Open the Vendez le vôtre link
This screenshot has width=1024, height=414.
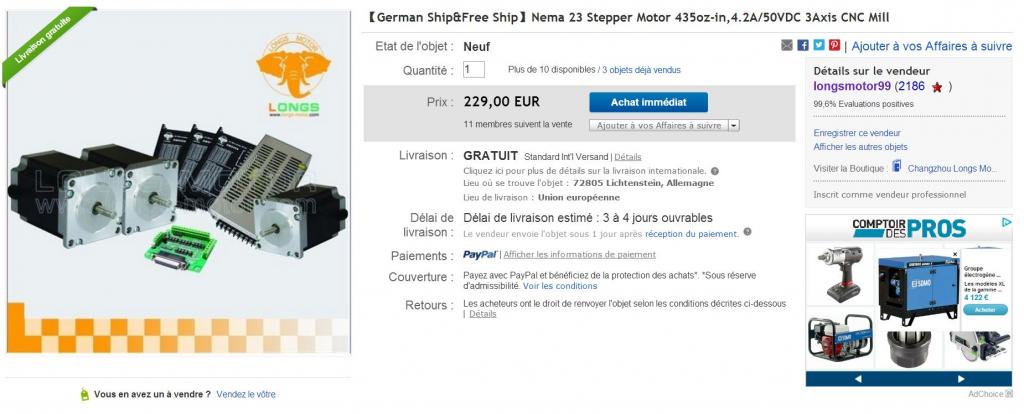pyautogui.click(x=246, y=394)
